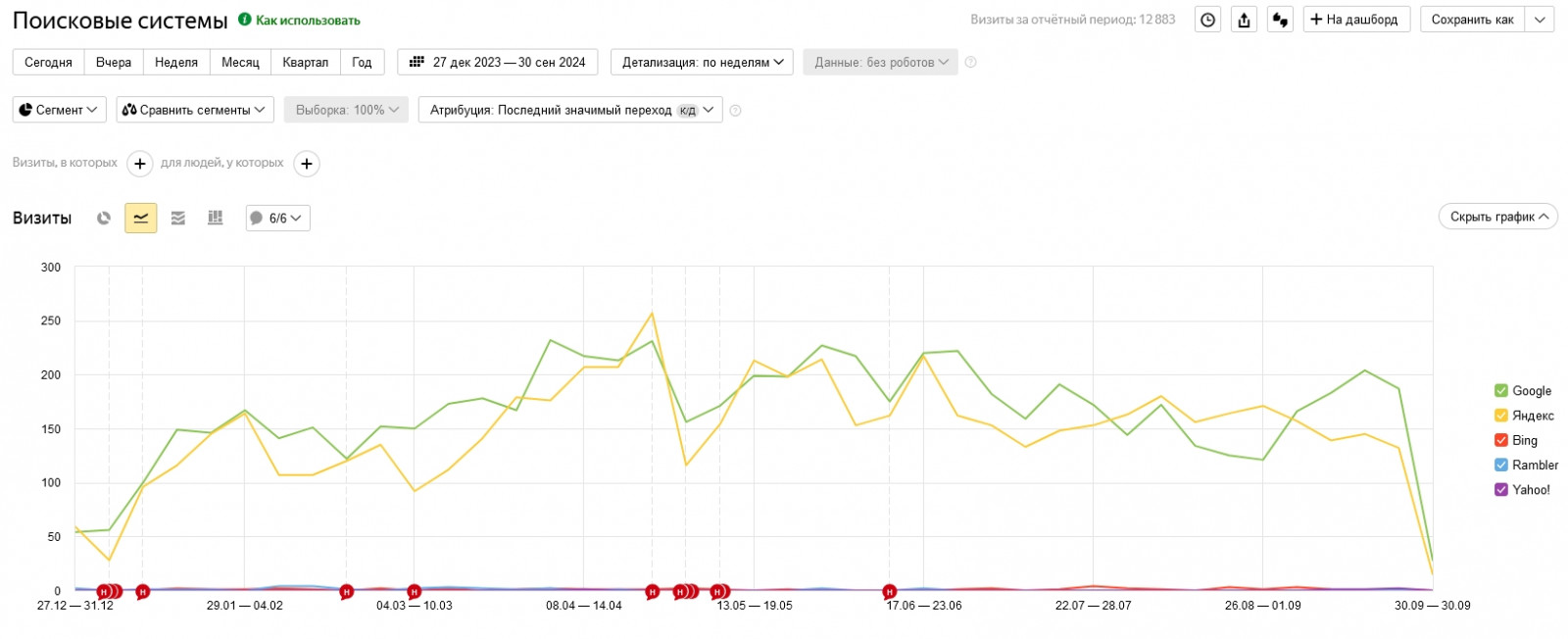
Task: Expand the Атрибуция dropdown
Action: coord(570,110)
